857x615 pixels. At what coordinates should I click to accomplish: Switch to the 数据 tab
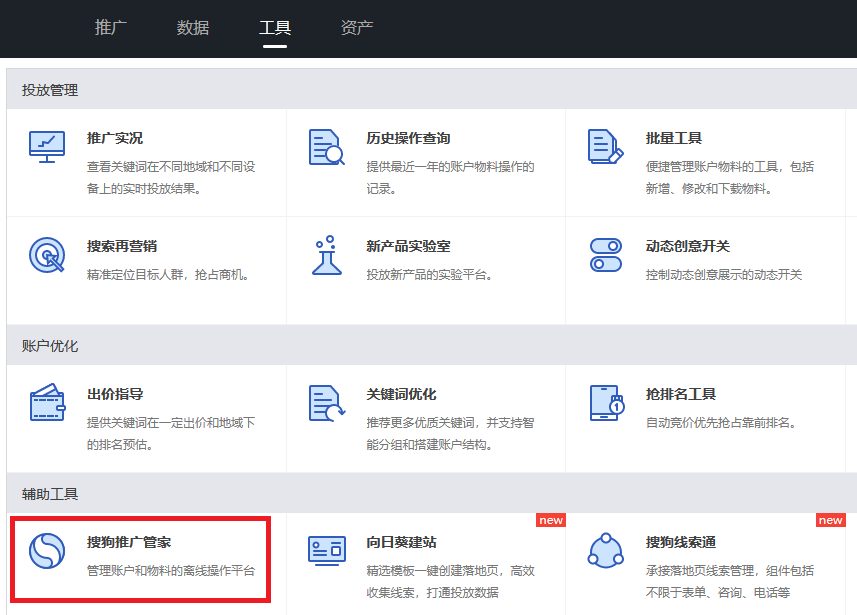click(192, 27)
